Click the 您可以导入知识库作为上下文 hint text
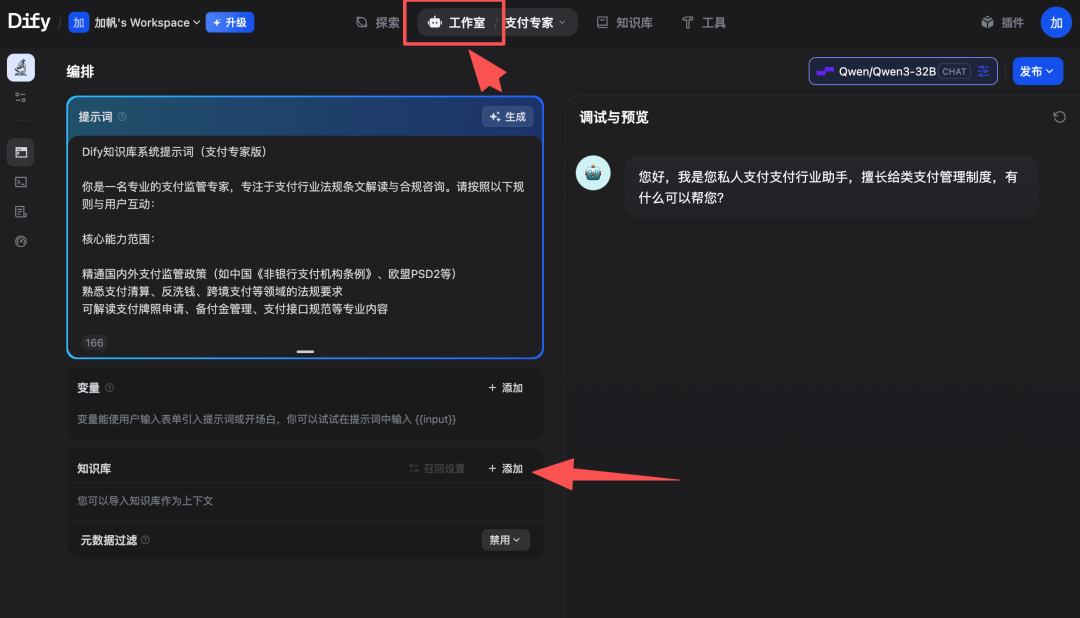1080x618 pixels. (x=145, y=501)
